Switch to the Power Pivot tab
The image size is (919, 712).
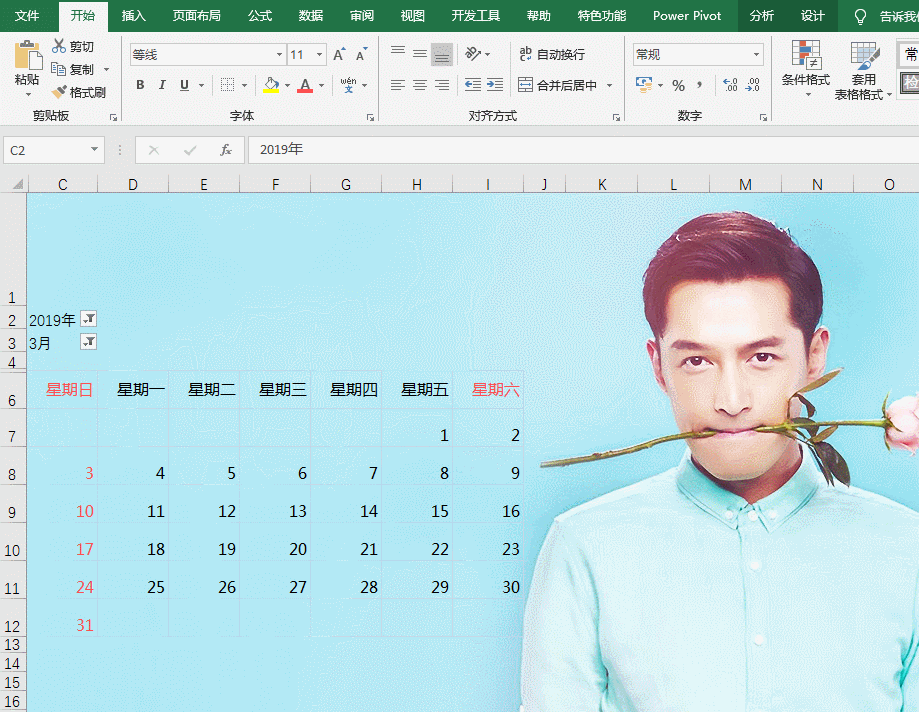pyautogui.click(x=687, y=16)
